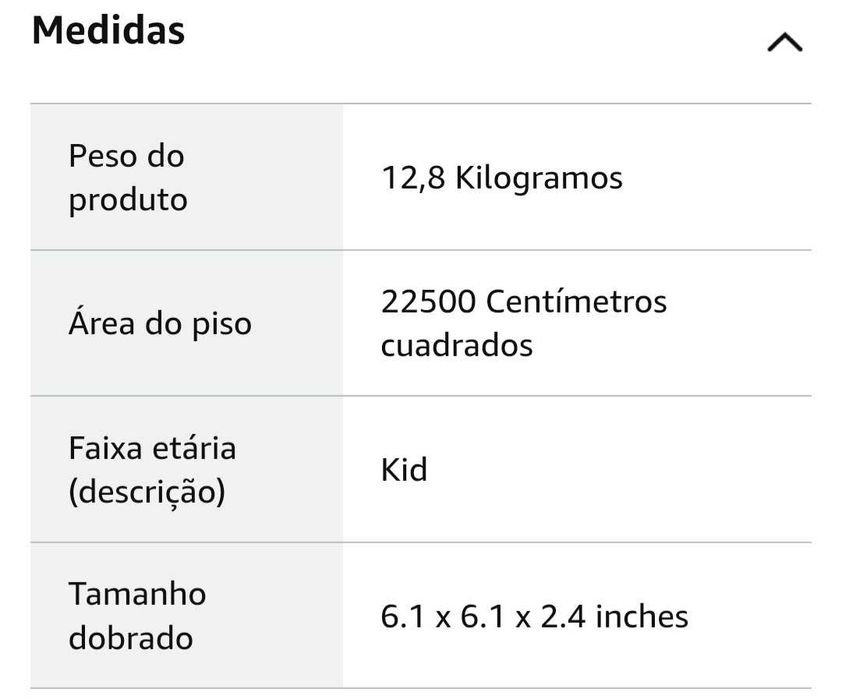The height and width of the screenshot is (699, 842).
Task: Select the 'Tamanho' label word
Action: point(137,594)
